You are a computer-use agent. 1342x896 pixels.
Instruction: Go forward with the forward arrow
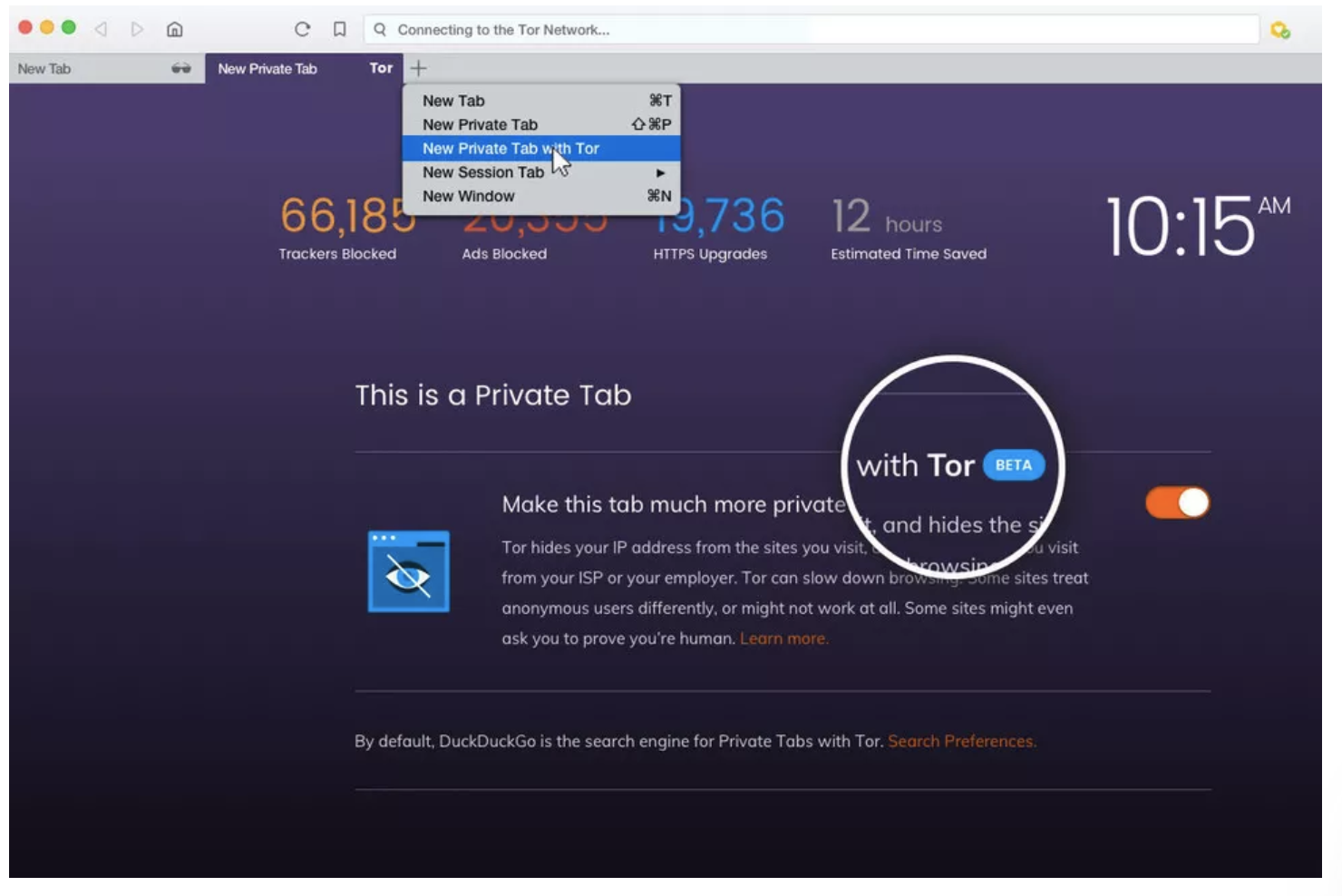pyautogui.click(x=137, y=29)
